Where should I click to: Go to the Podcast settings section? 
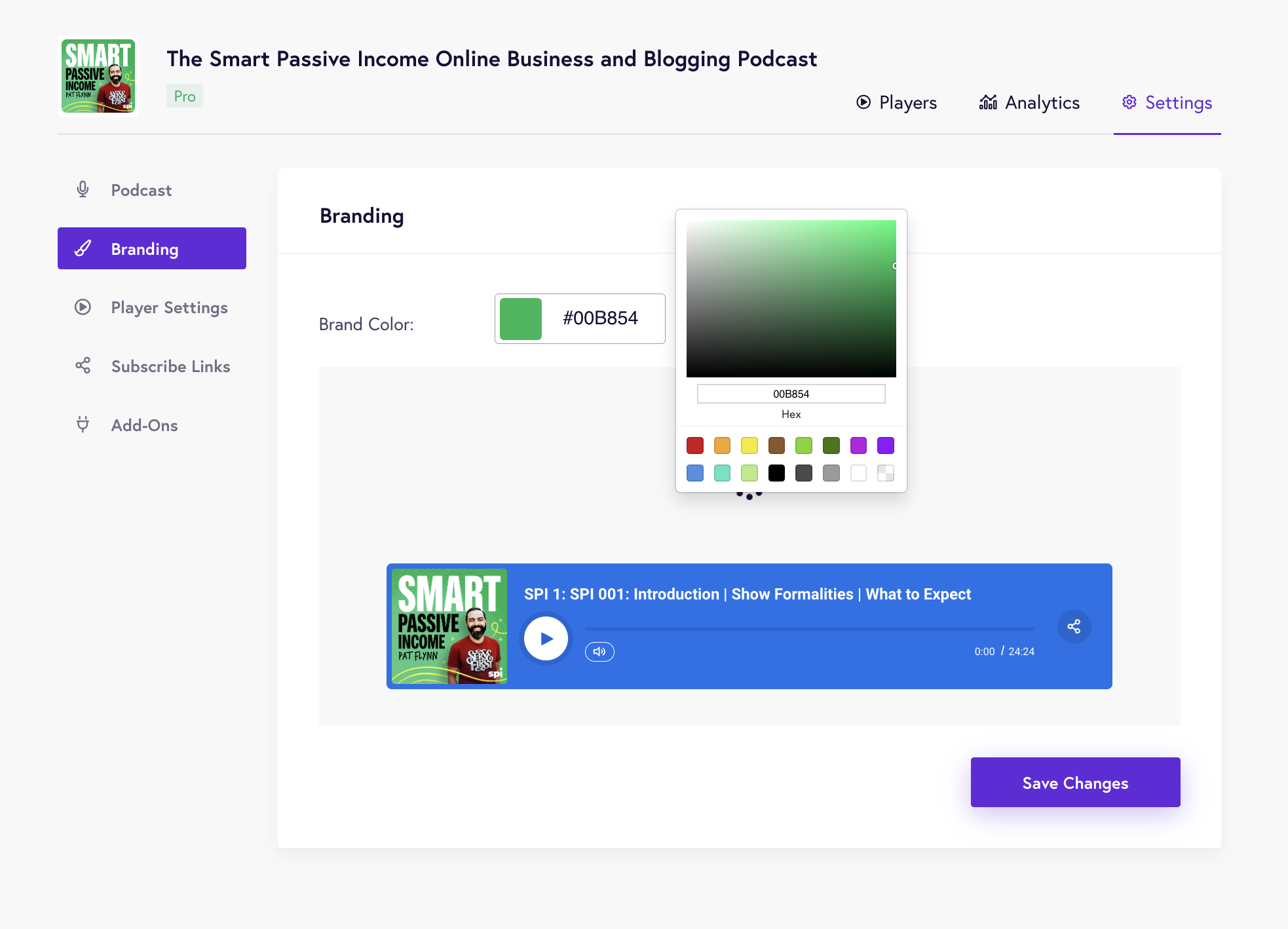tap(152, 190)
